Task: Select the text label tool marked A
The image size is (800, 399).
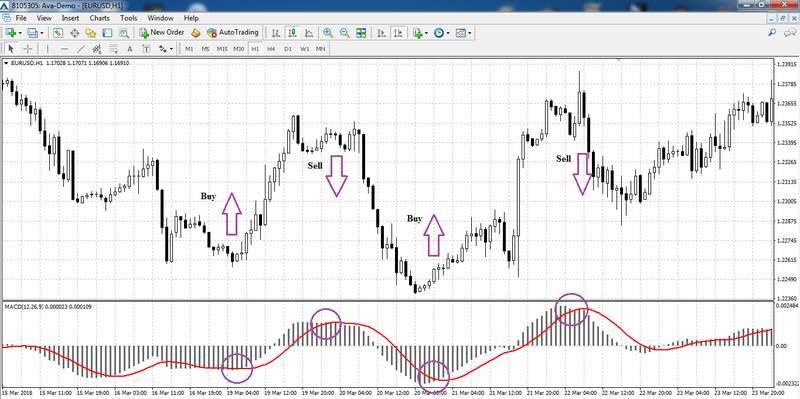Action: (130, 49)
